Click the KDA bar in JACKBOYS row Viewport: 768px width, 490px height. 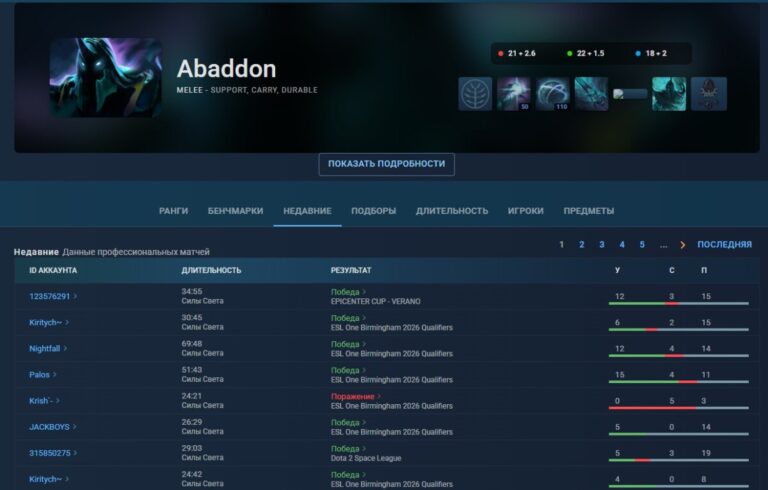click(678, 434)
